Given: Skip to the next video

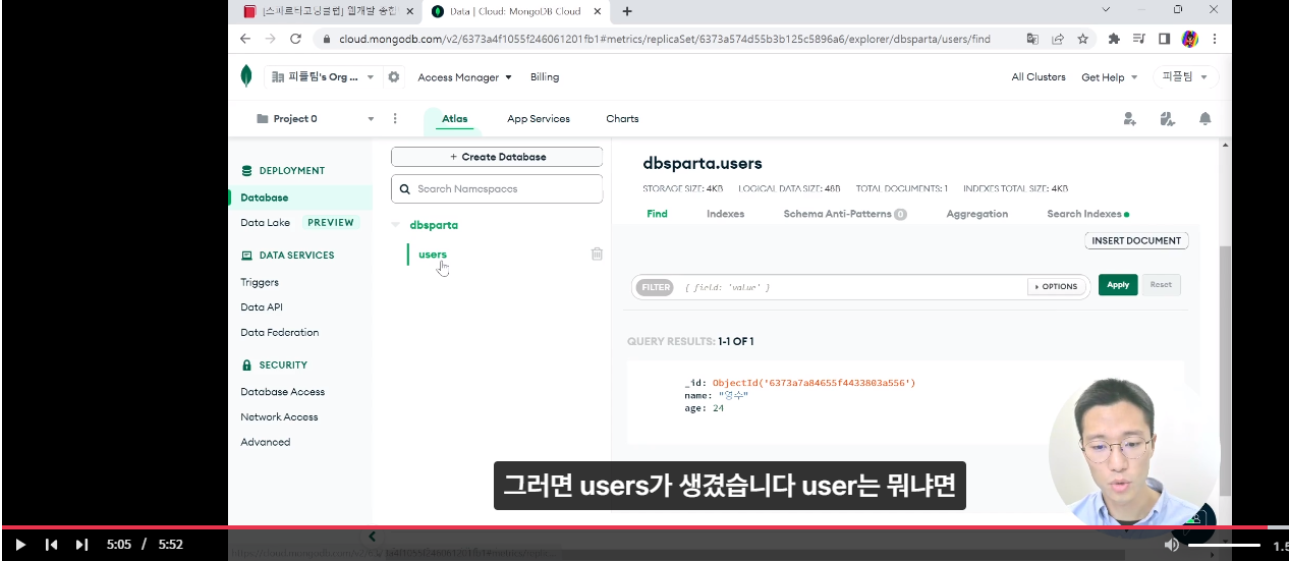Looking at the screenshot, I should coord(82,545).
